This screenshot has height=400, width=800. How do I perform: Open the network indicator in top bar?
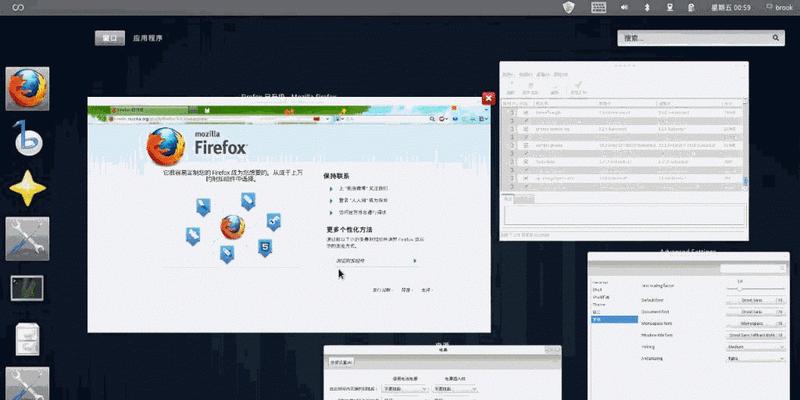[669, 7]
